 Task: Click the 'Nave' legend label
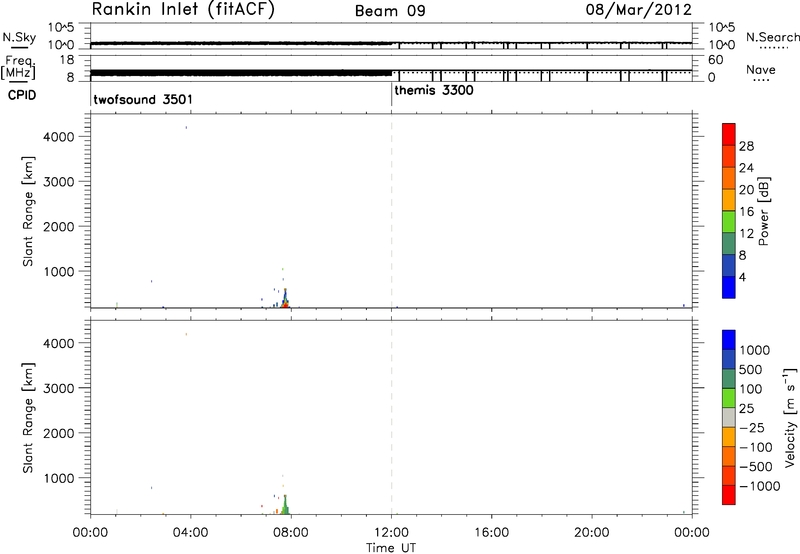pos(761,70)
